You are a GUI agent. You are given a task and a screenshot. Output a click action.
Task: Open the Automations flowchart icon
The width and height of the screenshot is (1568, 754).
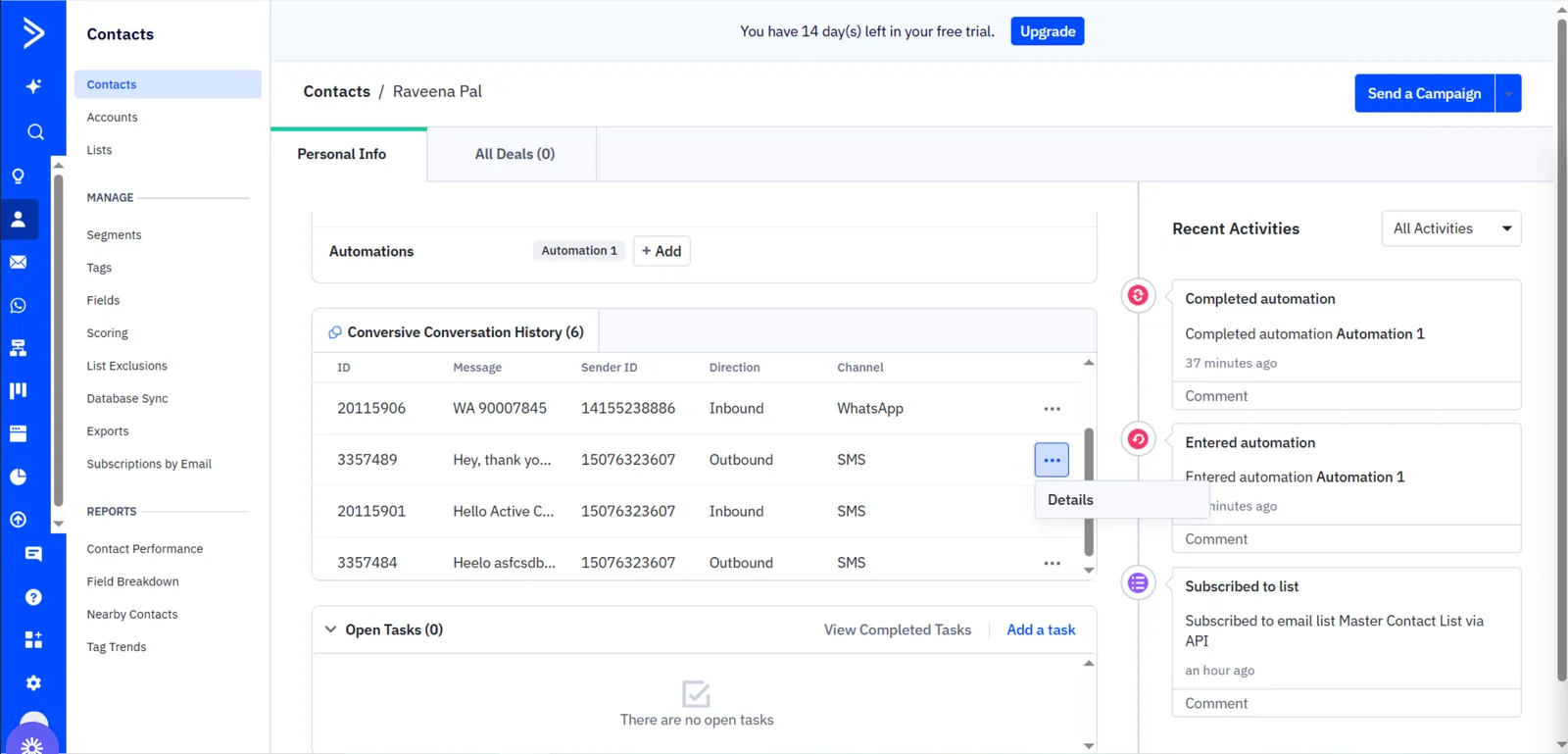18,348
